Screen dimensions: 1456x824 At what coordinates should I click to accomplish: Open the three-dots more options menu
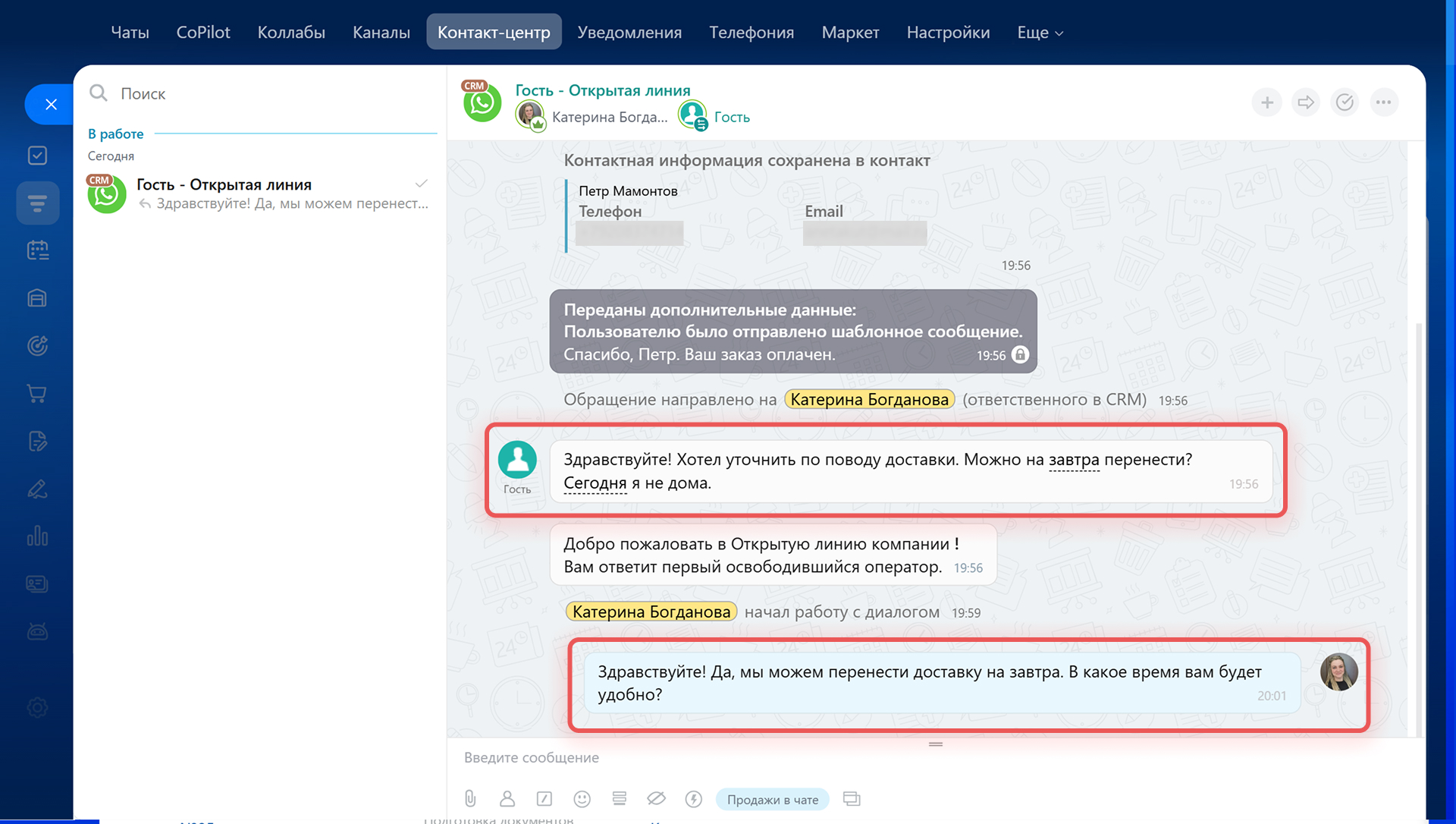pos(1383,102)
